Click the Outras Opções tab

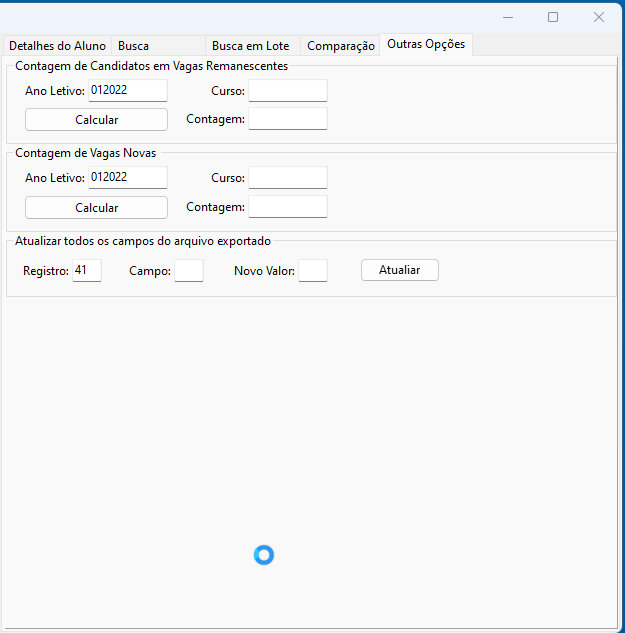[425, 45]
